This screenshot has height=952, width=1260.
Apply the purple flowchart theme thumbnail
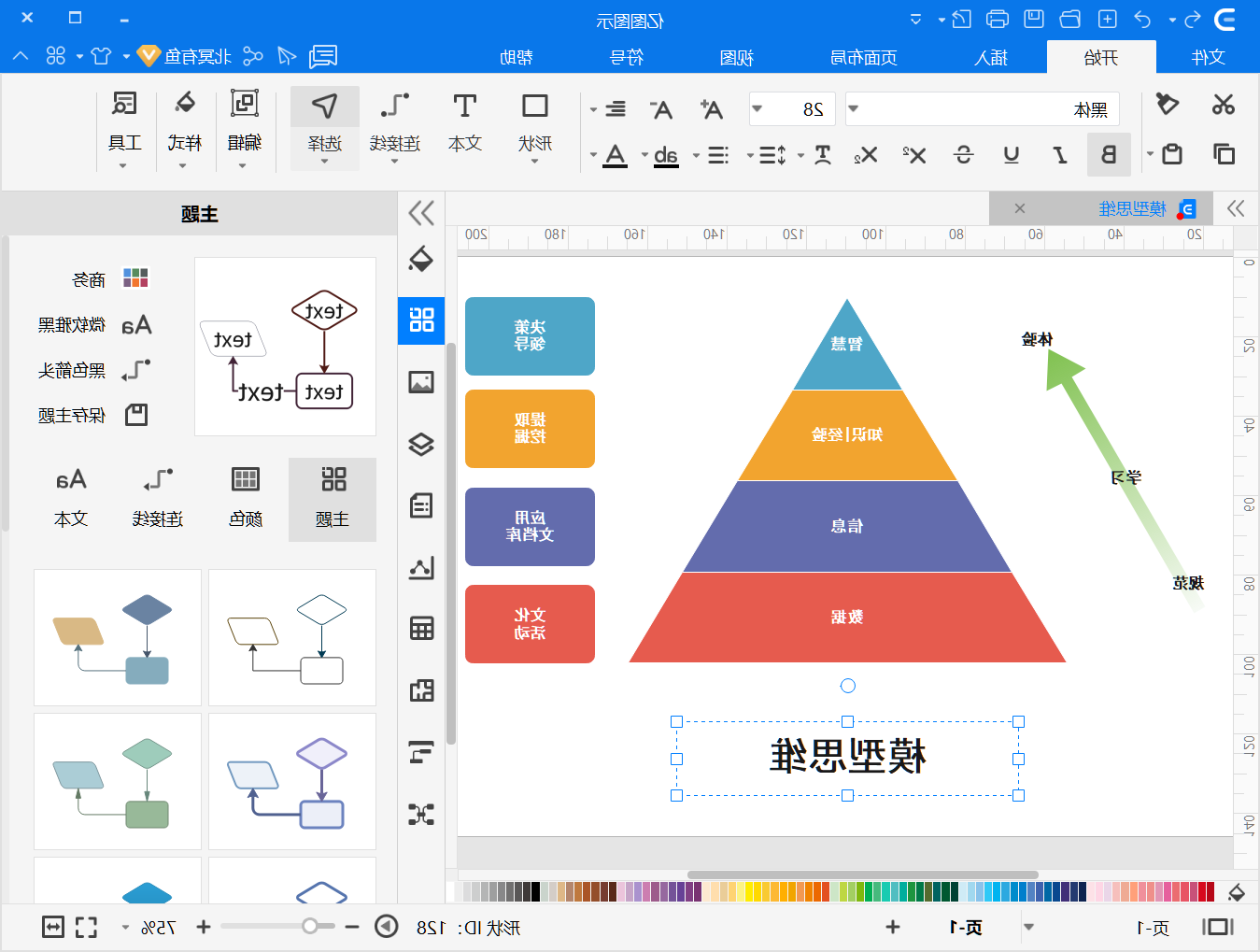coord(292,781)
